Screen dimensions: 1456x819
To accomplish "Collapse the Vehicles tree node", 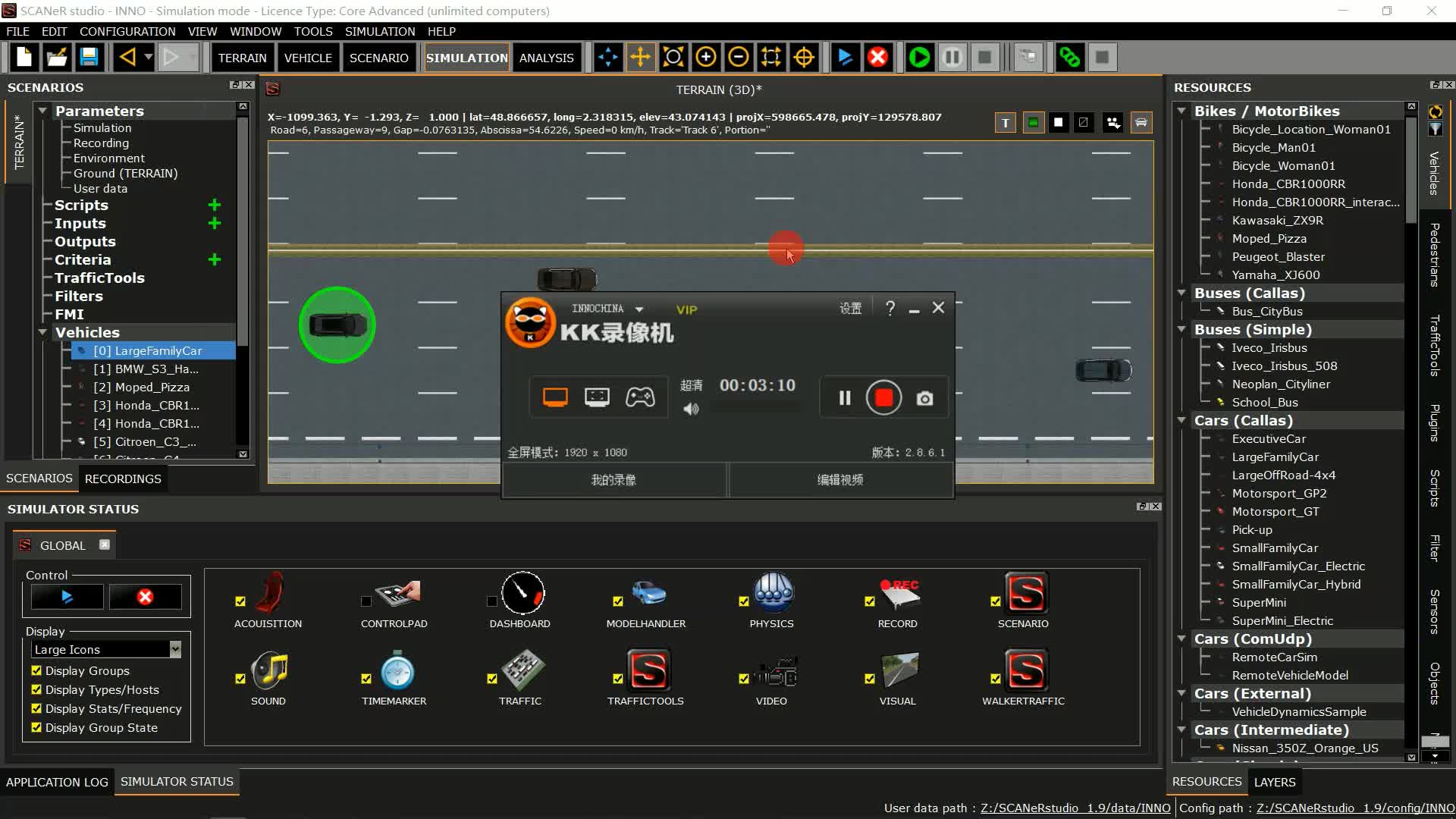I will (x=43, y=332).
